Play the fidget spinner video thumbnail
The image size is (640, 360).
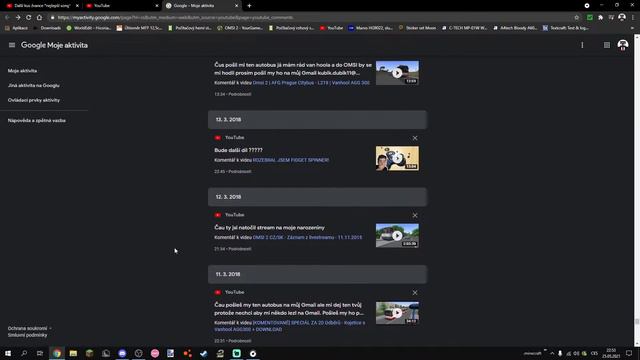point(397,158)
